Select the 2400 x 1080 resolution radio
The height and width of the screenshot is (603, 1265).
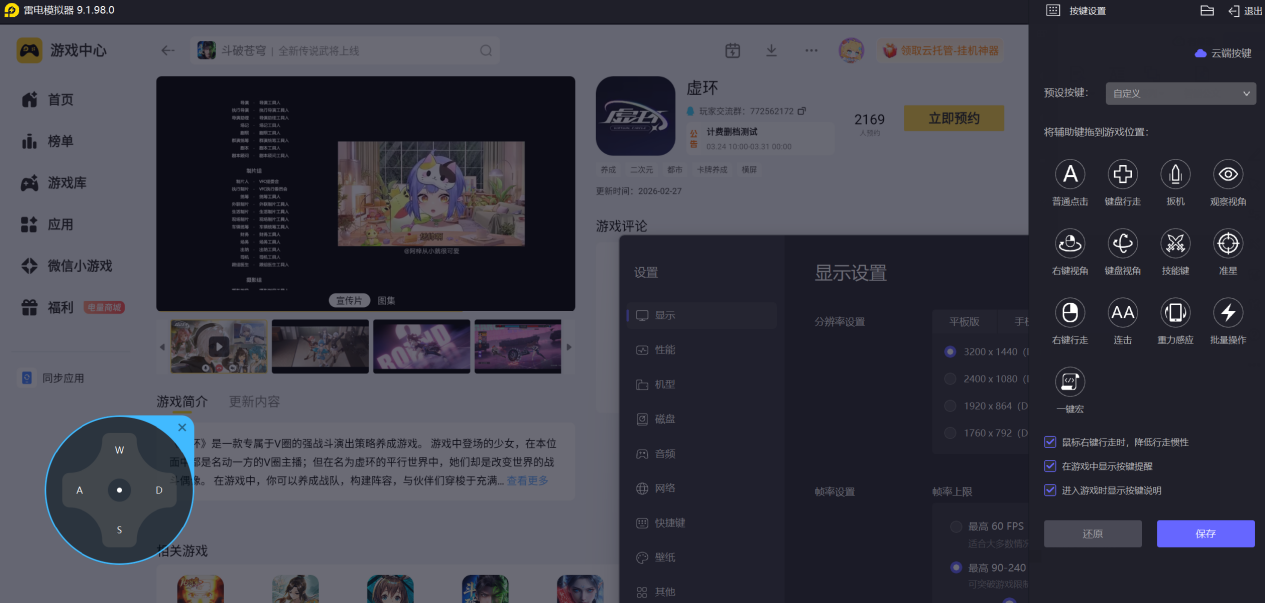950,379
